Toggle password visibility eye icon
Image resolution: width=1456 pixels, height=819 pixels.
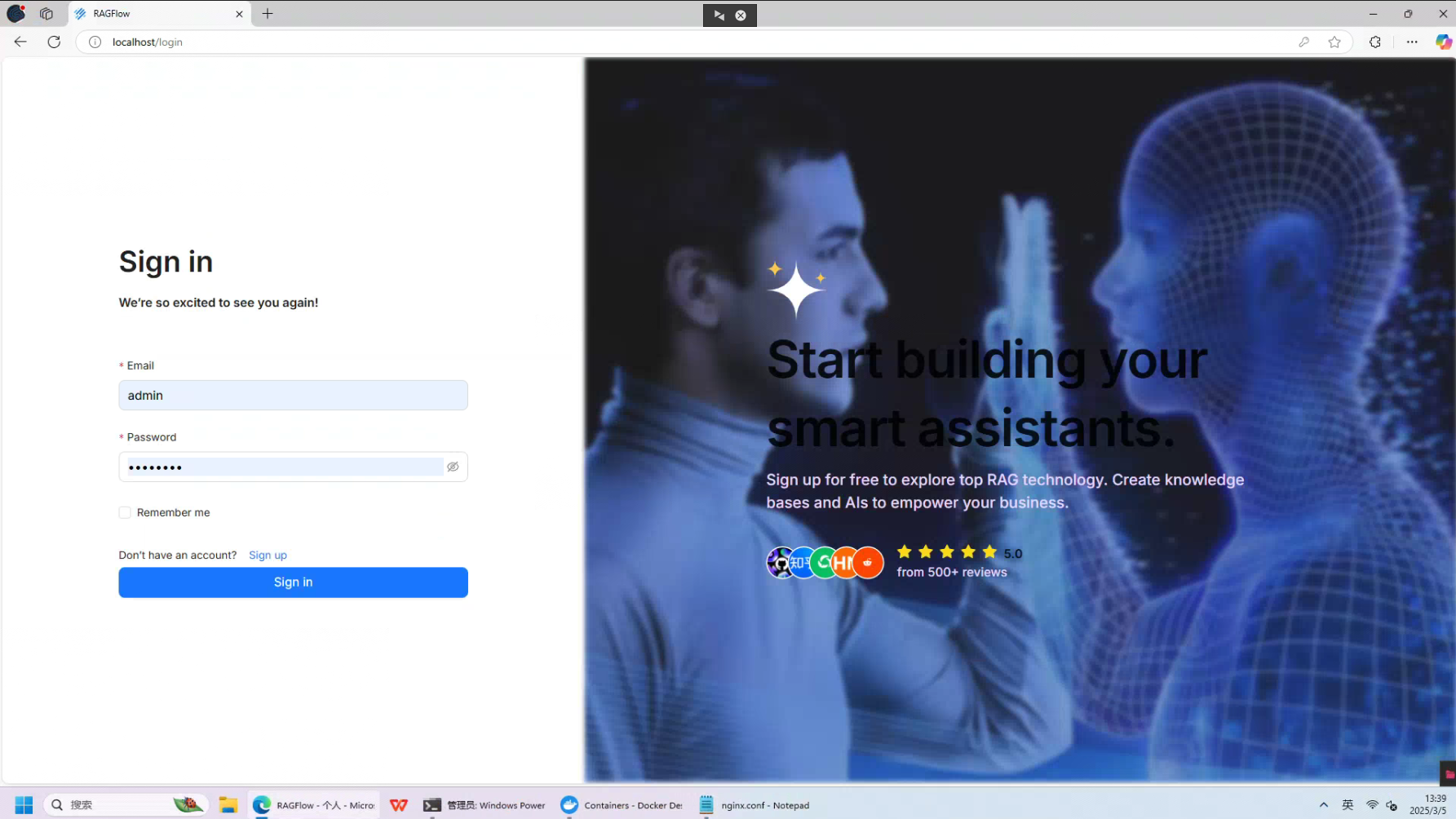[453, 467]
